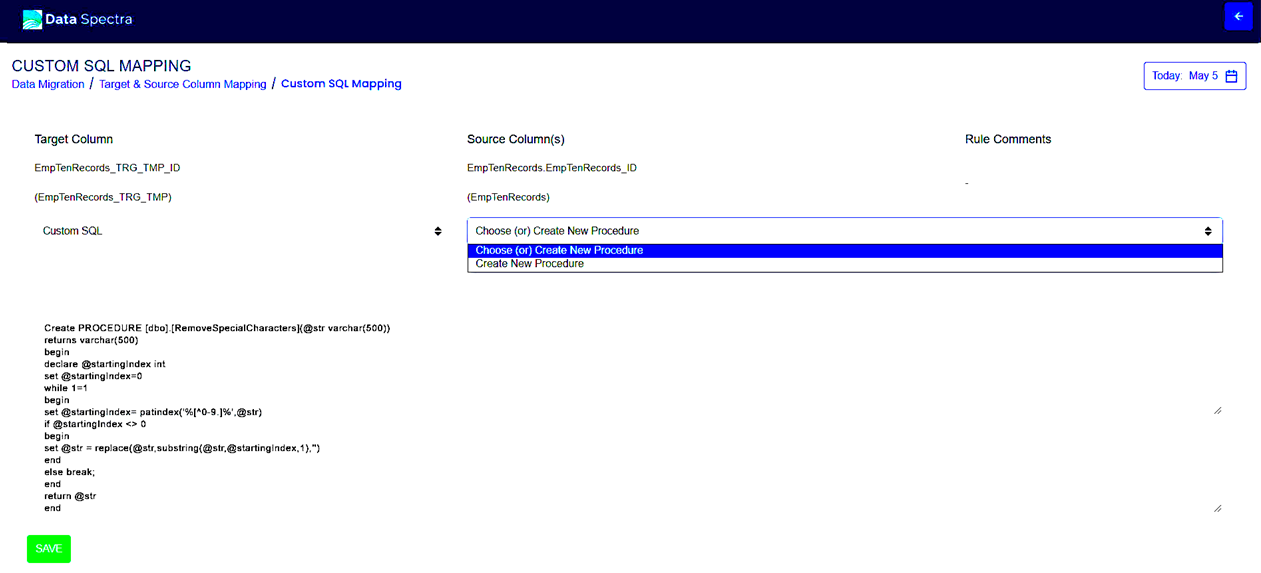Click the Custom SQL dropdown arrows
The width and height of the screenshot is (1261, 573).
437,231
